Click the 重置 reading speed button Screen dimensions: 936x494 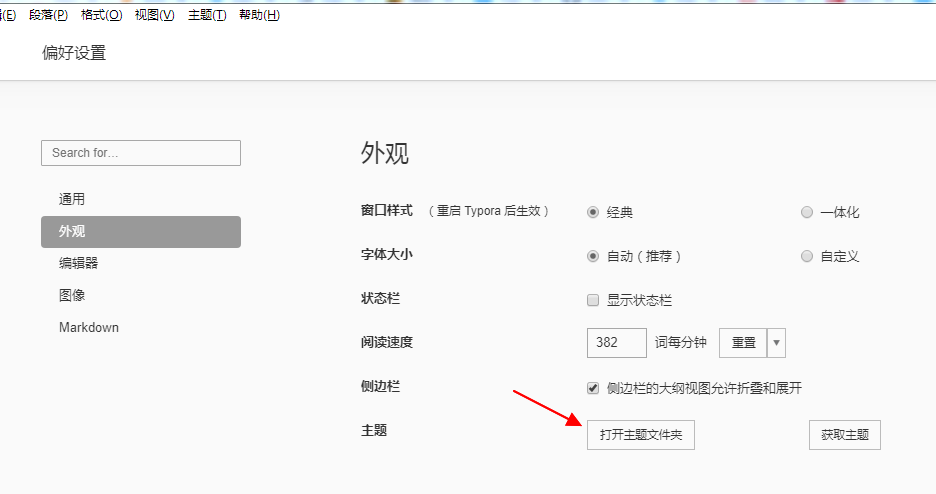point(743,342)
